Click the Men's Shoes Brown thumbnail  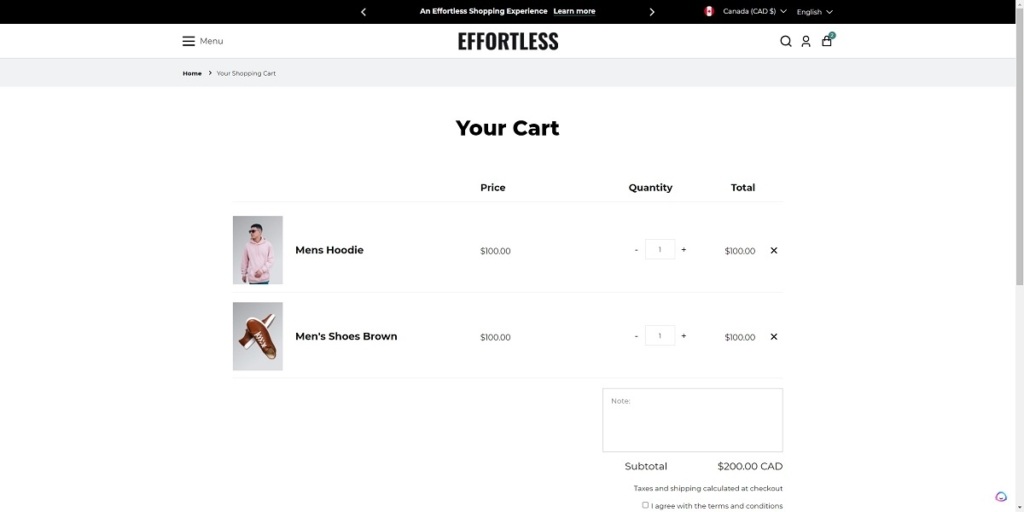coord(258,337)
